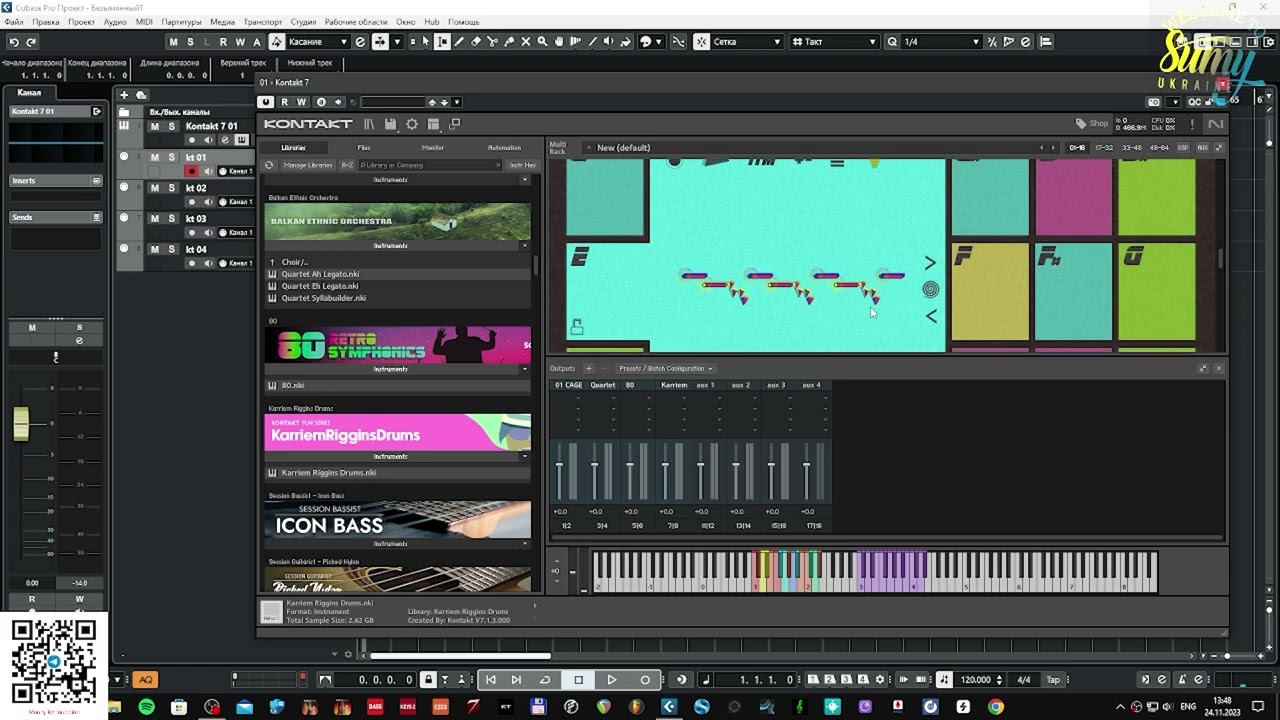The width and height of the screenshot is (1280, 720).
Task: Click the lock icon in instrument view
Action: point(577,326)
